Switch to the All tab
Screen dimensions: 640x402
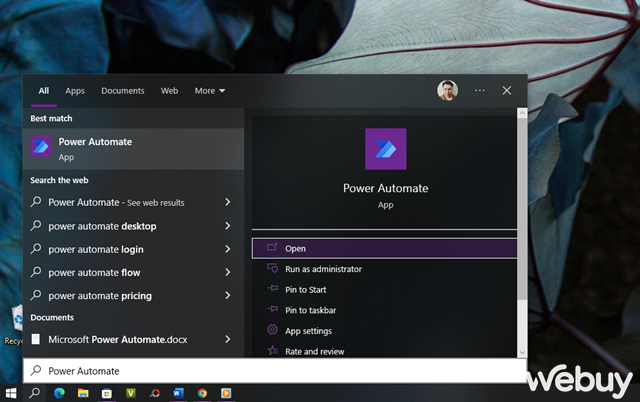(x=44, y=91)
